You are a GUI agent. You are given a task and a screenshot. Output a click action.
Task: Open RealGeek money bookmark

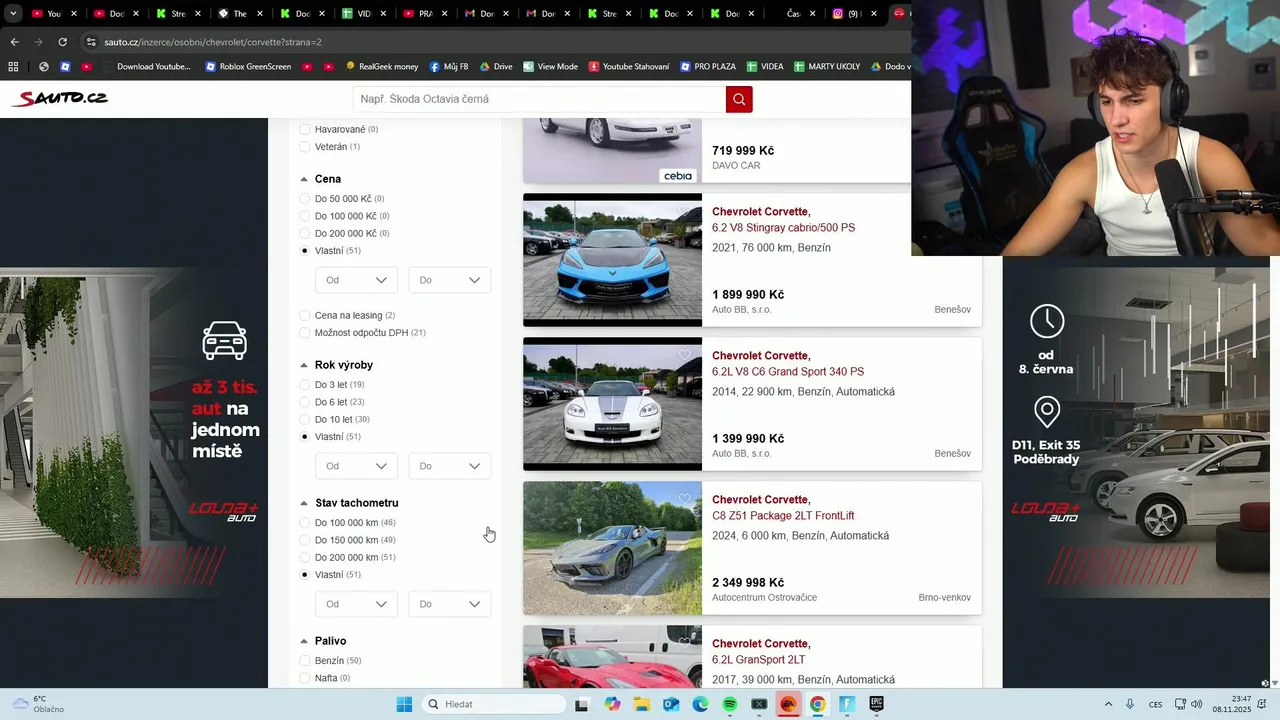382,66
